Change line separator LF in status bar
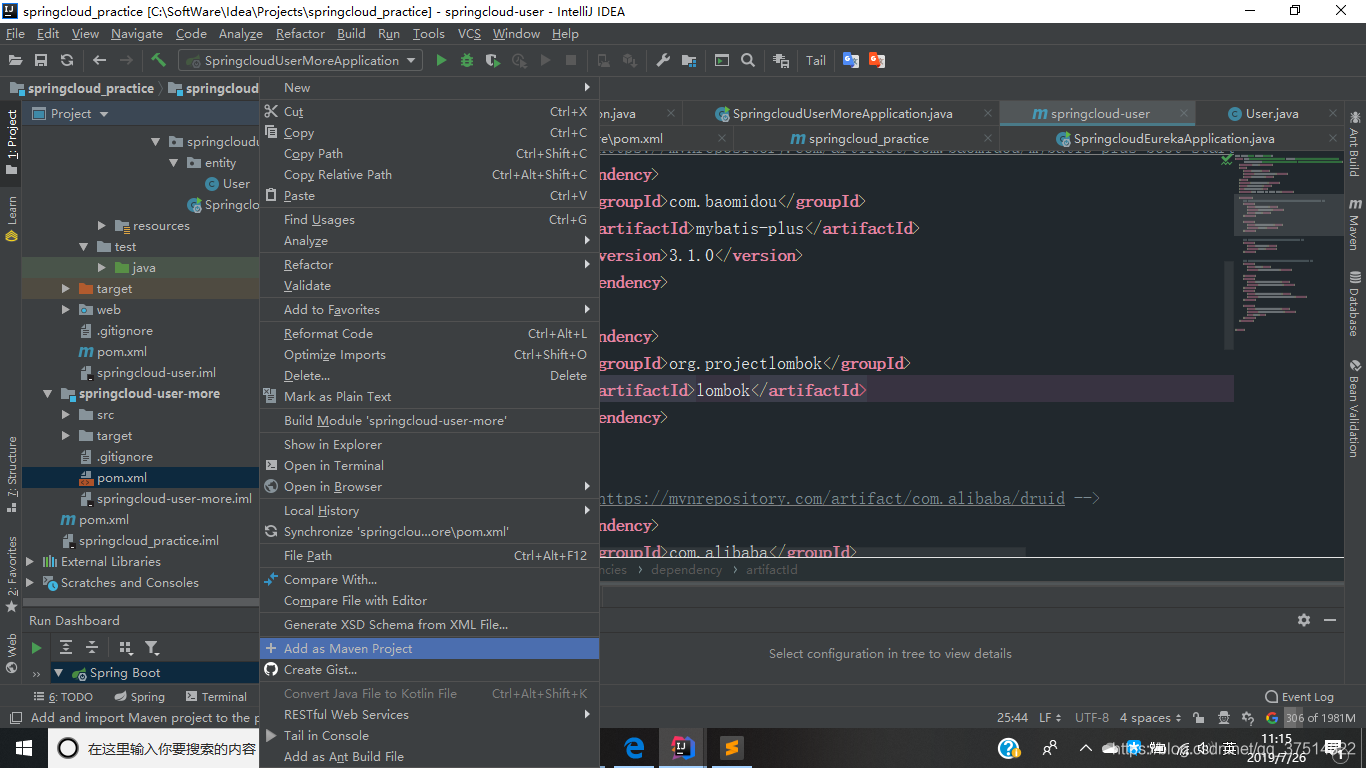1366x768 pixels. pyautogui.click(x=1050, y=718)
